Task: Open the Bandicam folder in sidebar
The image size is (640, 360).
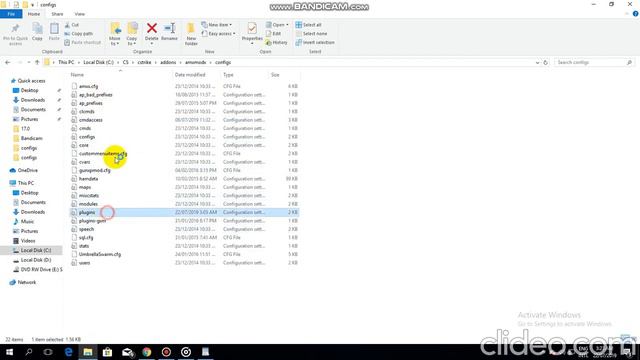Action: click(x=31, y=138)
